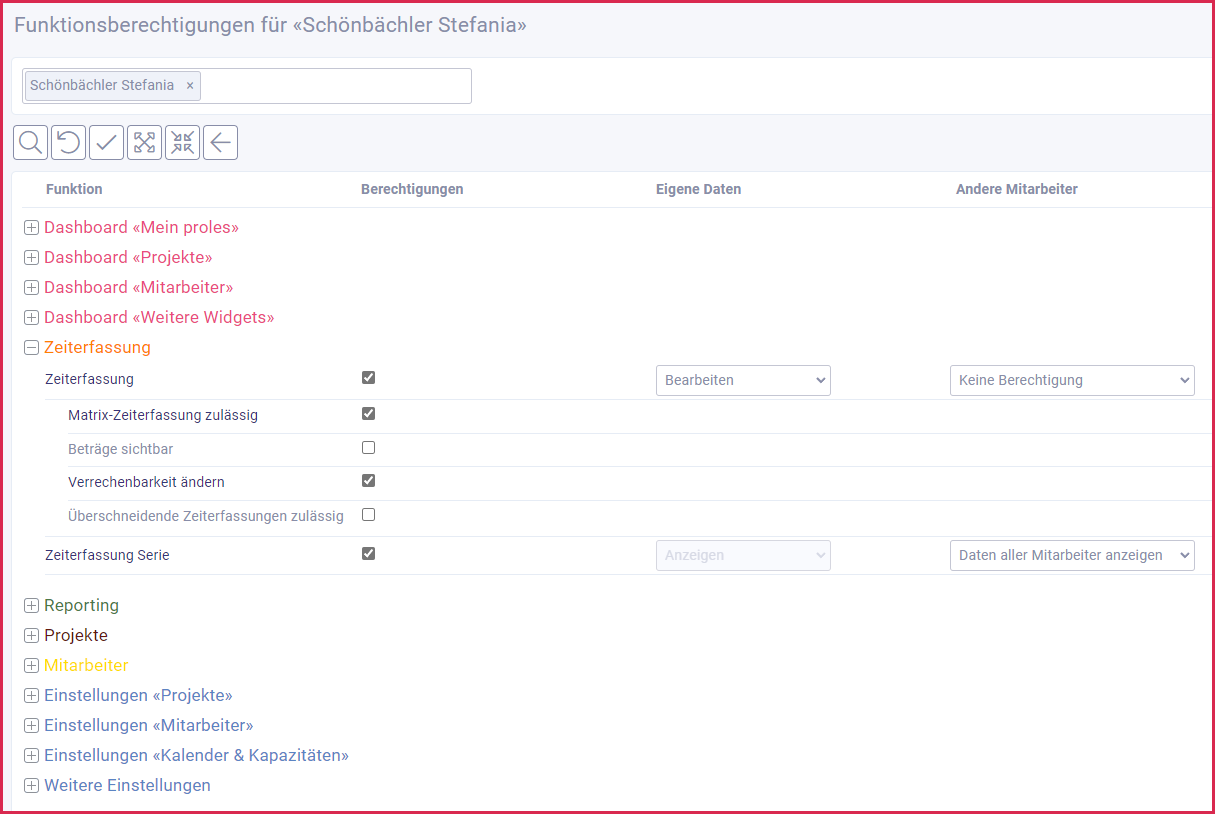Image resolution: width=1215 pixels, height=814 pixels.
Task: Toggle Überschneidende Zeiterfassungen zulässig checkbox
Action: (368, 515)
